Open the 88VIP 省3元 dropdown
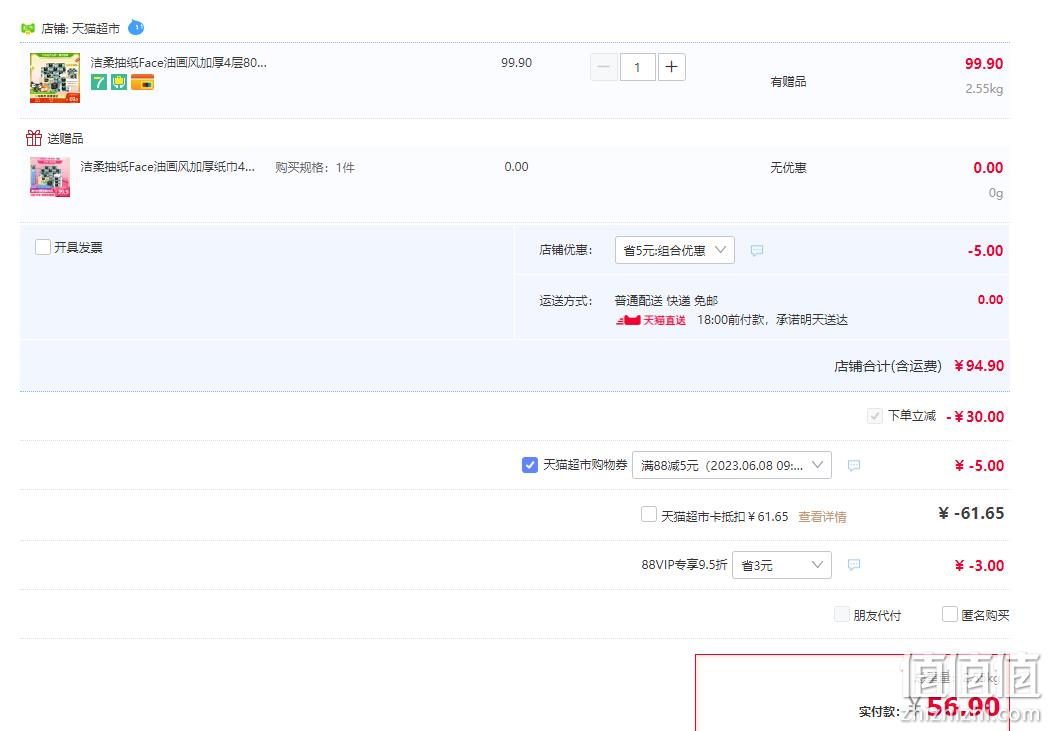This screenshot has height=731, width=1050. (x=782, y=565)
